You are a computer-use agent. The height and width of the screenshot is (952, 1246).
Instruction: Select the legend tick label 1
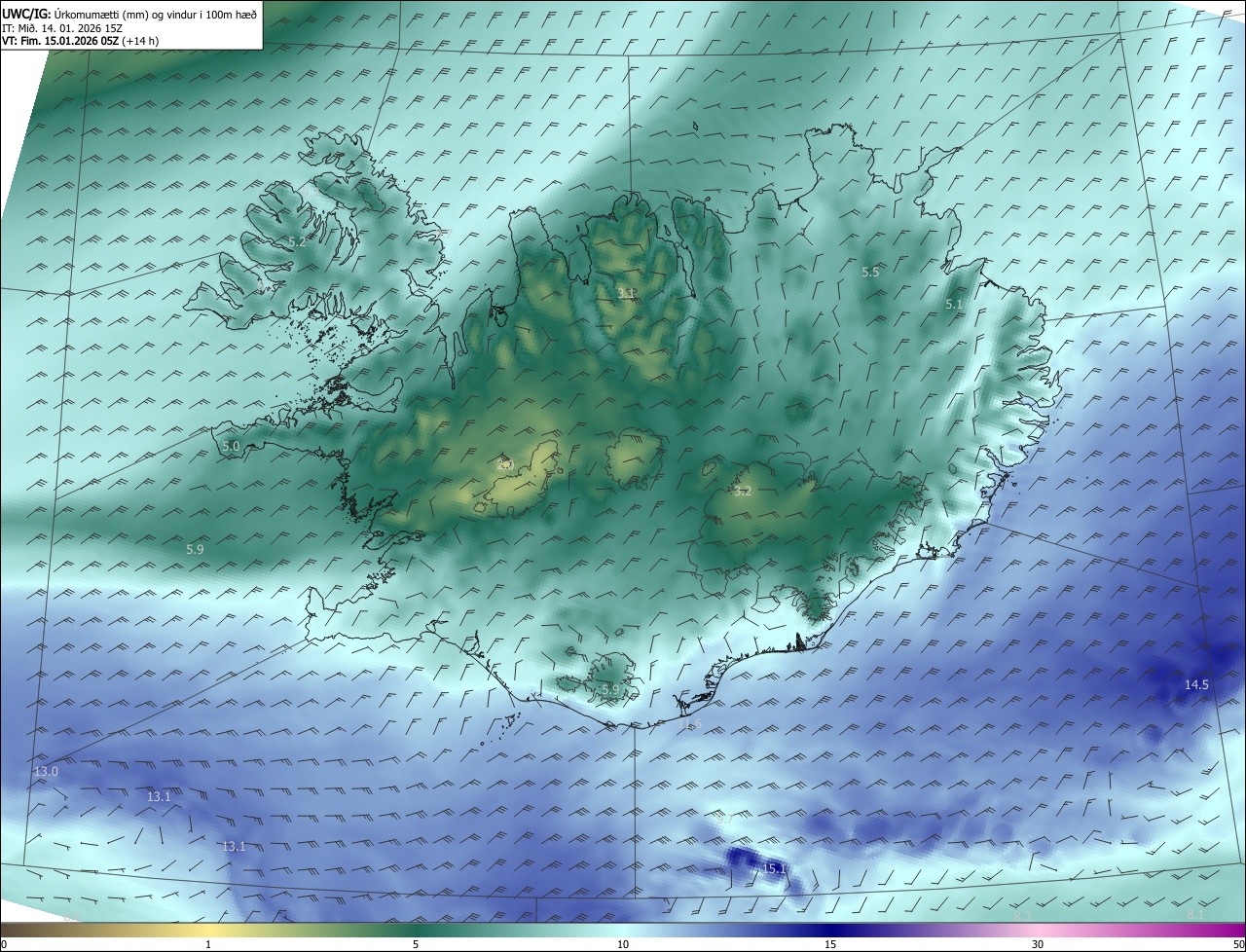[208, 944]
